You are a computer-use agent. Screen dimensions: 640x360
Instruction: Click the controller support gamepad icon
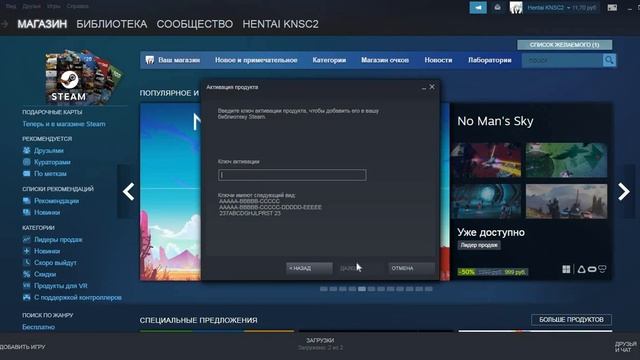(x=27, y=297)
